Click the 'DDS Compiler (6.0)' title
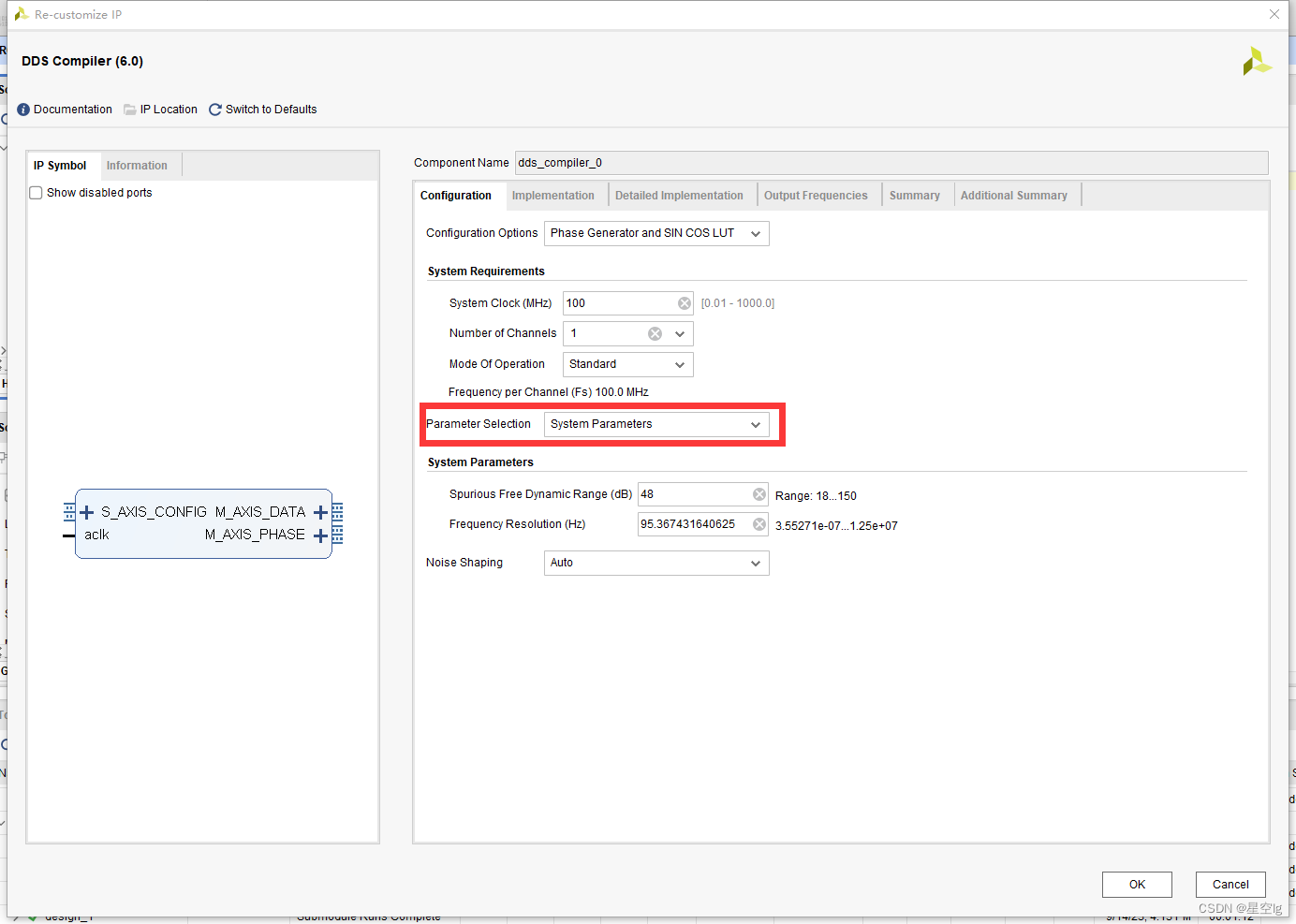The image size is (1296, 924). point(82,61)
